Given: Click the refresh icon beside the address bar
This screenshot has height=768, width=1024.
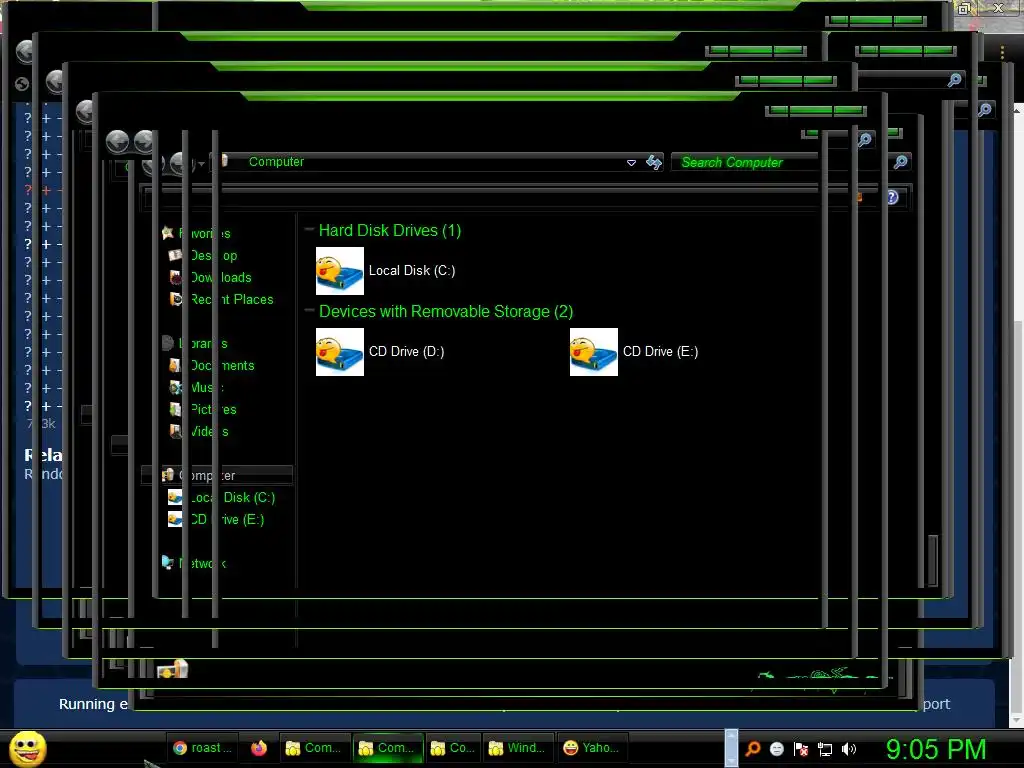Looking at the screenshot, I should (654, 162).
